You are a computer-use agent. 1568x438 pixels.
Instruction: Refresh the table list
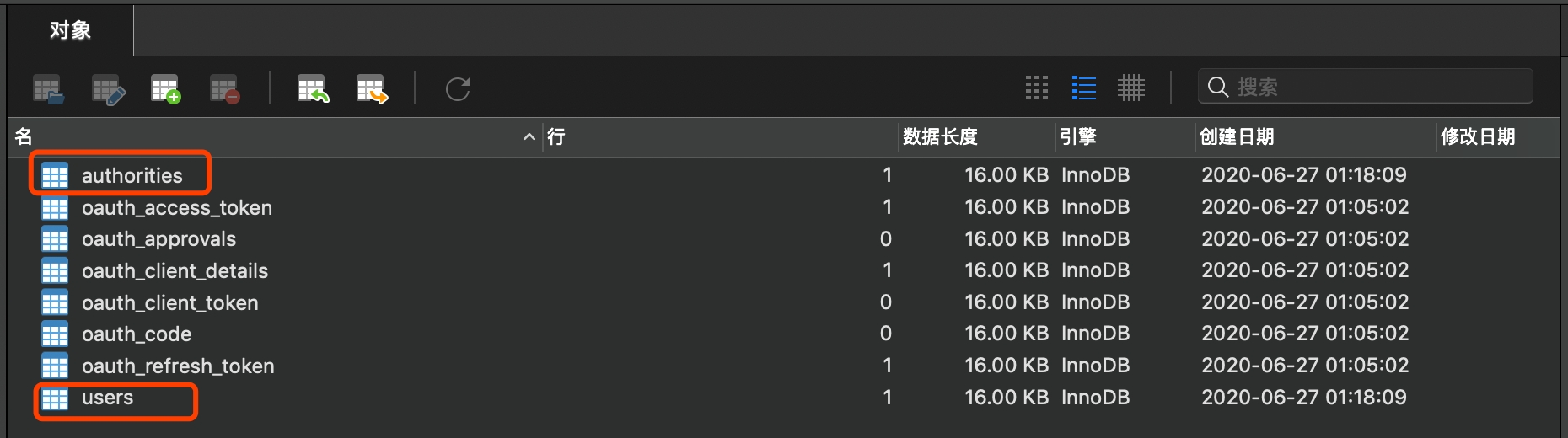[x=458, y=88]
